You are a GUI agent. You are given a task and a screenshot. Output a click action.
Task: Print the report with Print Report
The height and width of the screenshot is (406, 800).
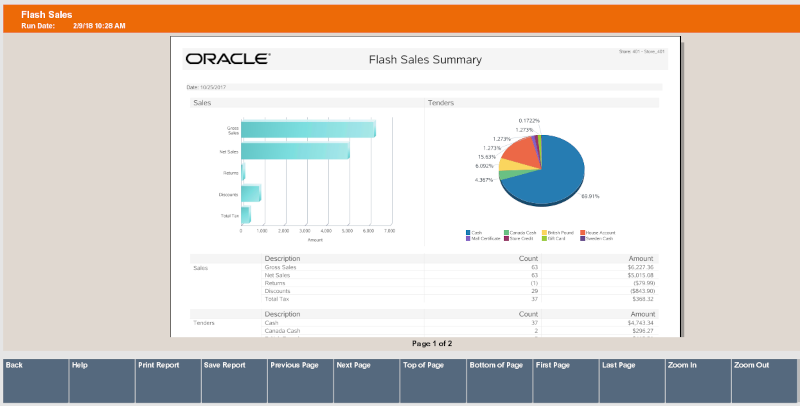click(168, 381)
